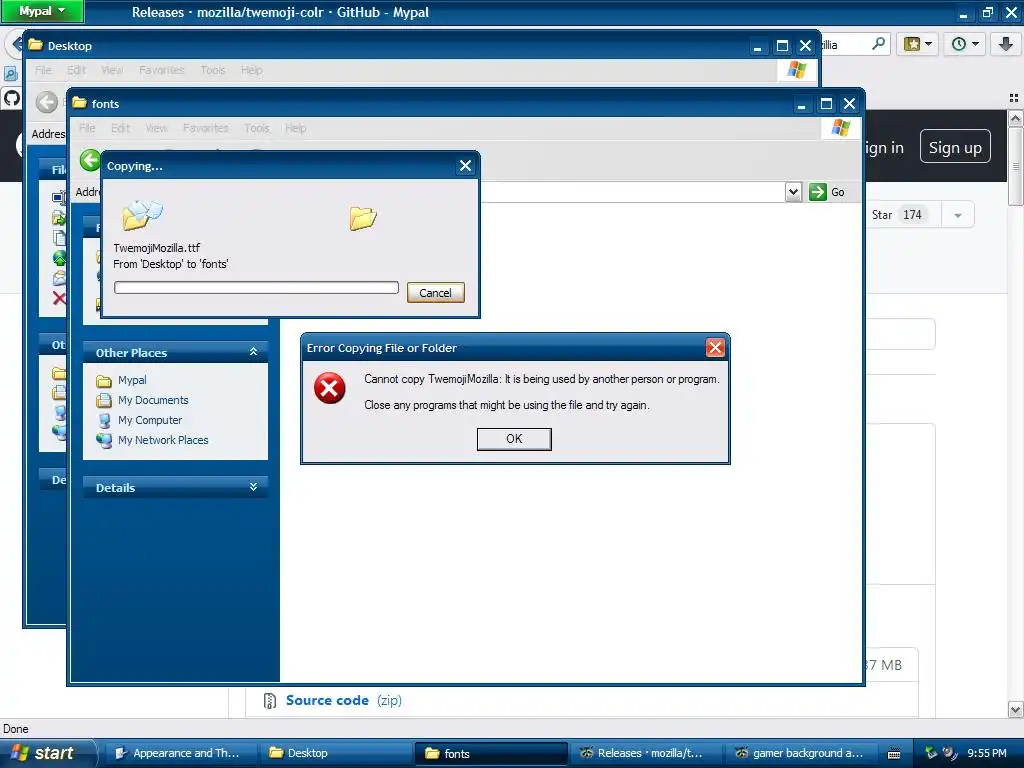1024x768 pixels.
Task: Open the Star dropdown arrow on GitHub
Action: (957, 216)
